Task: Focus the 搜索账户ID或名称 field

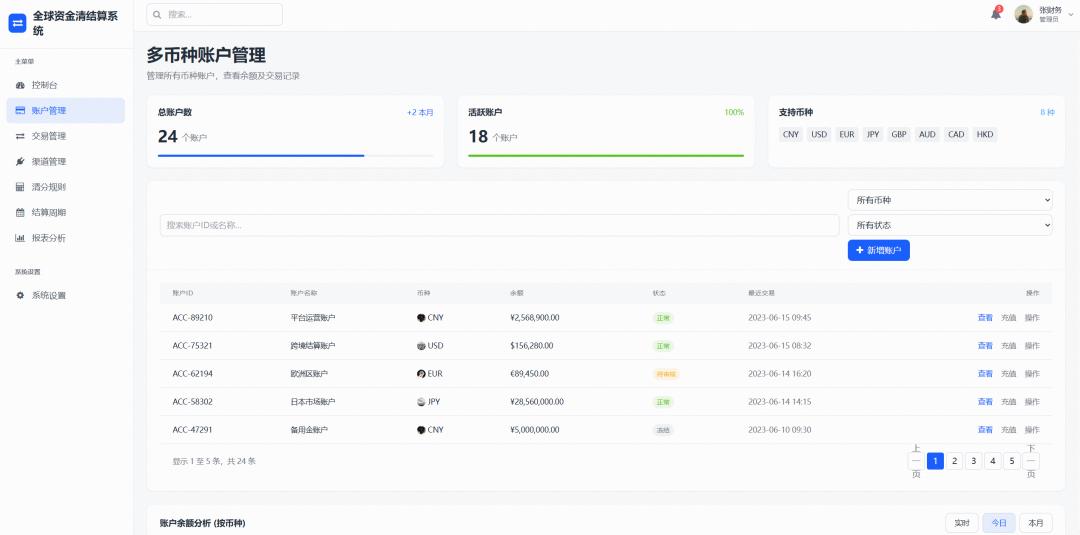Action: (499, 225)
